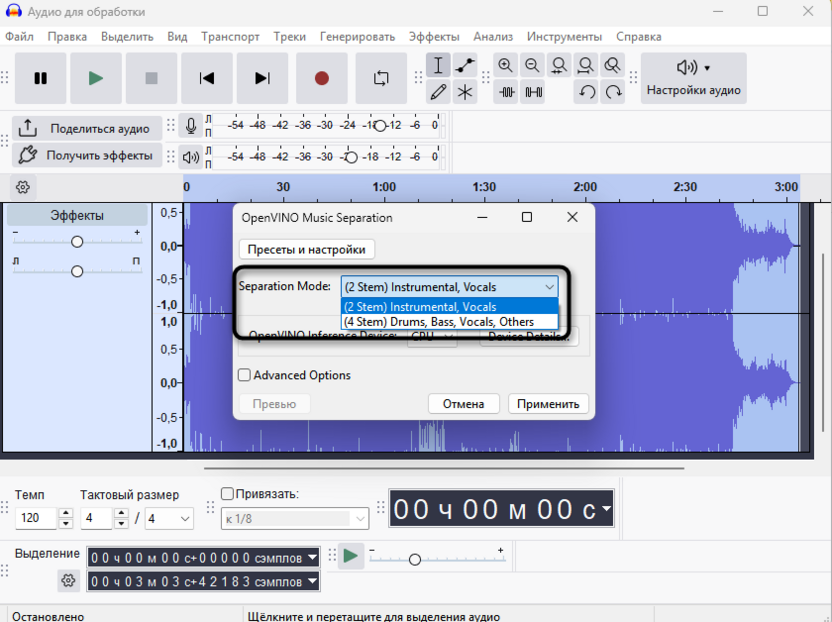Open the Эффекты menu
The height and width of the screenshot is (622, 832).
[x=434, y=37]
